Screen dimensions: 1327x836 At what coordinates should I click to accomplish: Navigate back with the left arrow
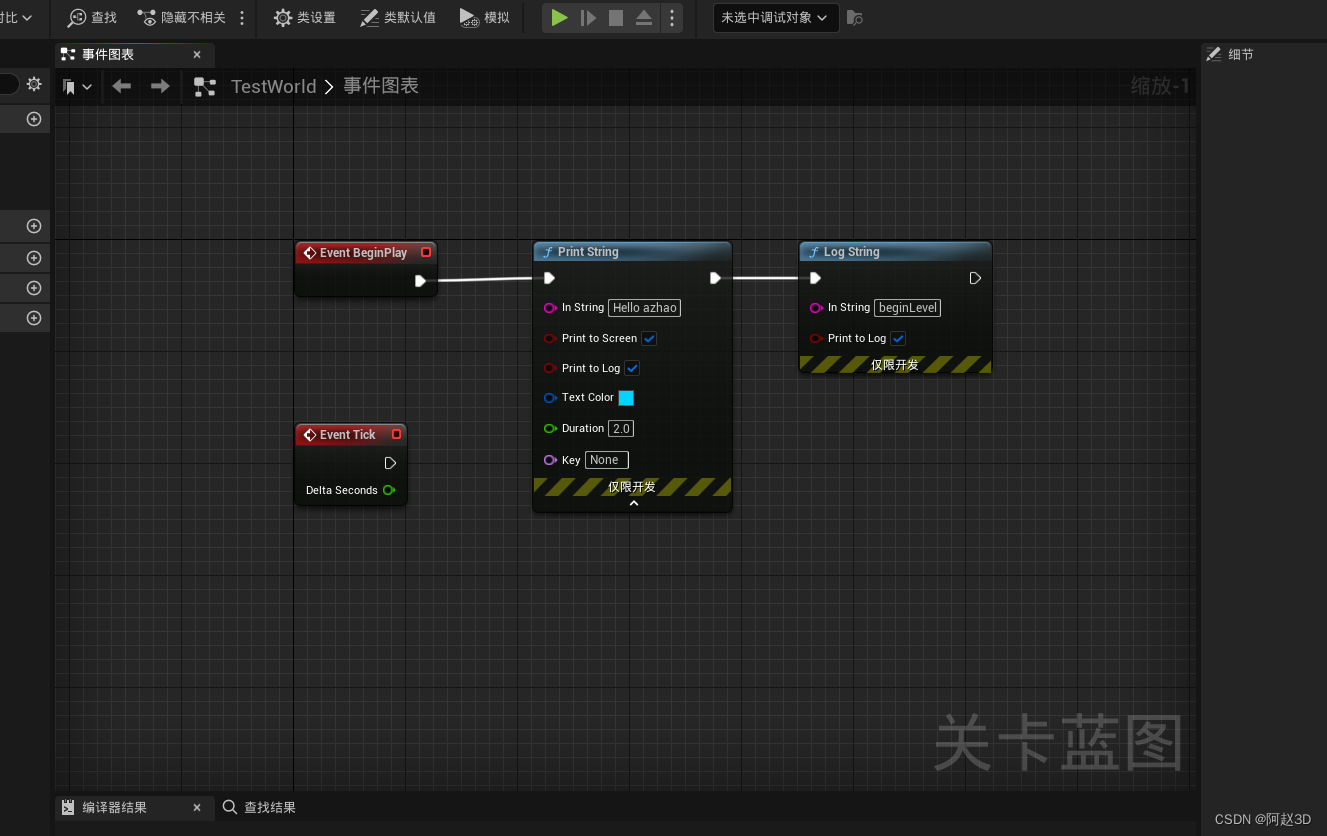(122, 87)
